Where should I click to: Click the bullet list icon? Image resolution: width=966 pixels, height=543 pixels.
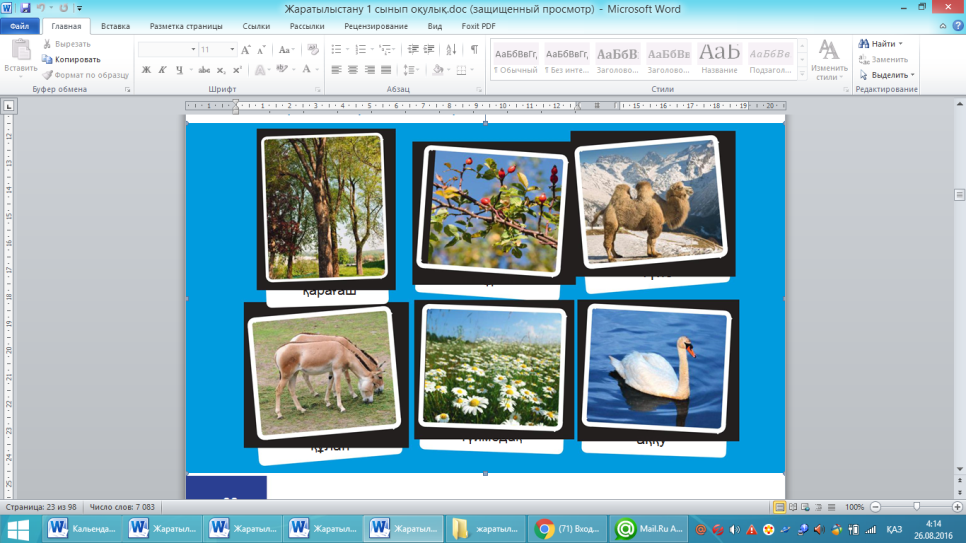tap(336, 49)
